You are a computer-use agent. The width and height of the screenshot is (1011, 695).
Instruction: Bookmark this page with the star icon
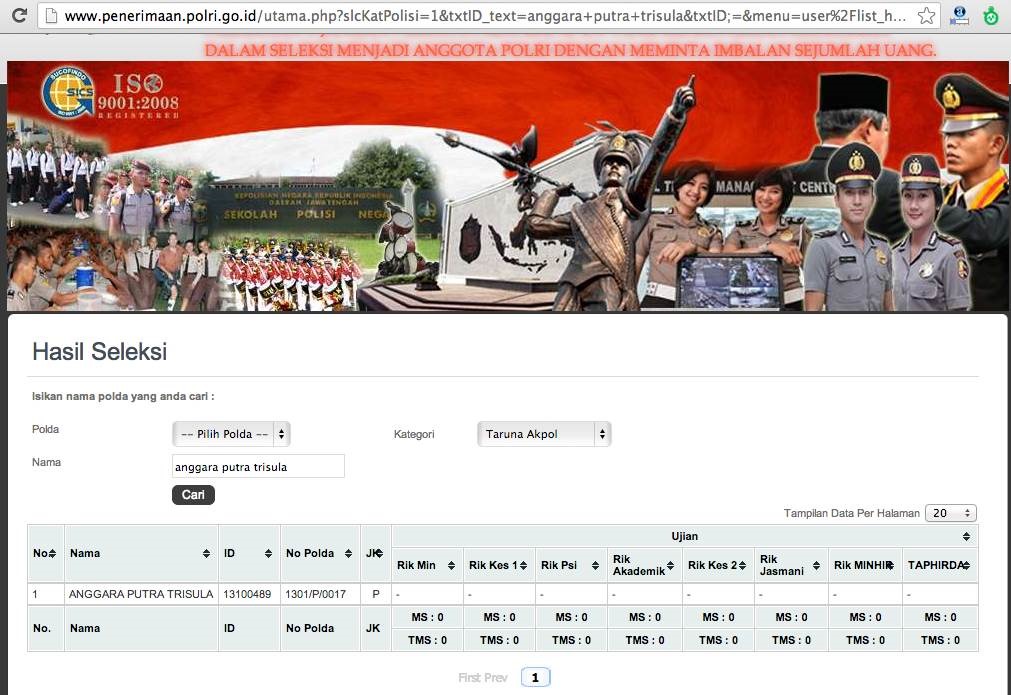[x=926, y=16]
